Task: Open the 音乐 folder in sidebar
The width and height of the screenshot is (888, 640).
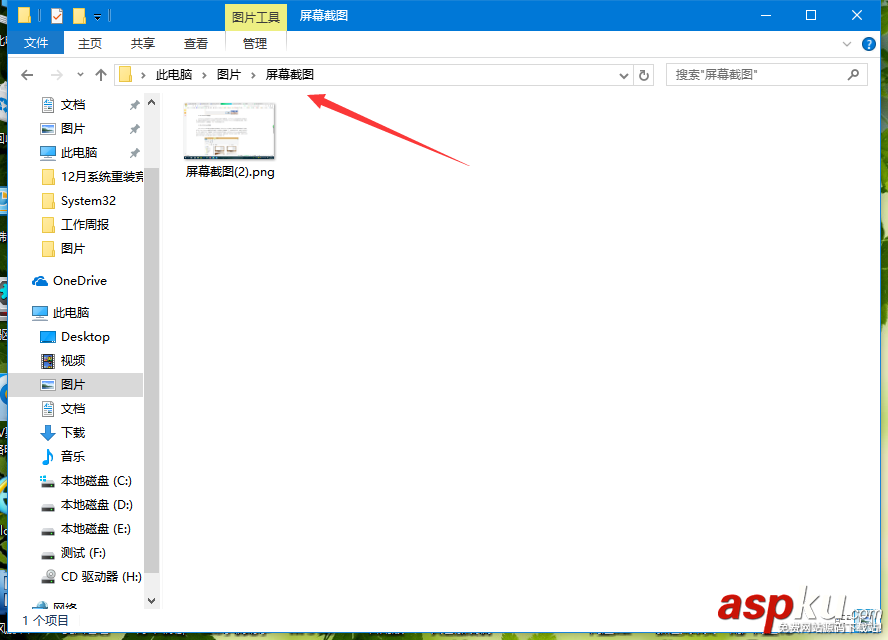Action: coord(70,456)
